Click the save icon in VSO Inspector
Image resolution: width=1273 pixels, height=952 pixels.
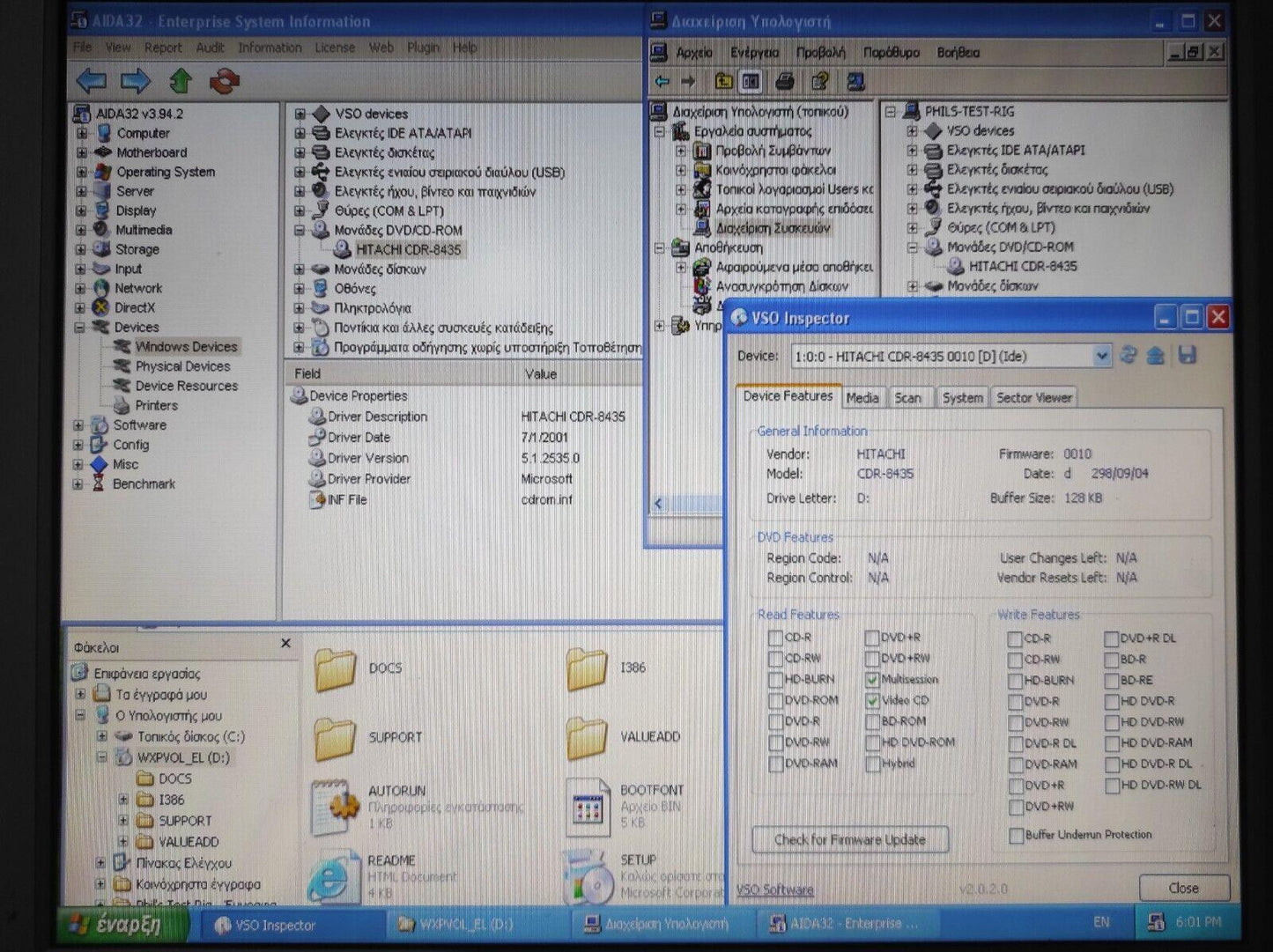click(x=1188, y=356)
